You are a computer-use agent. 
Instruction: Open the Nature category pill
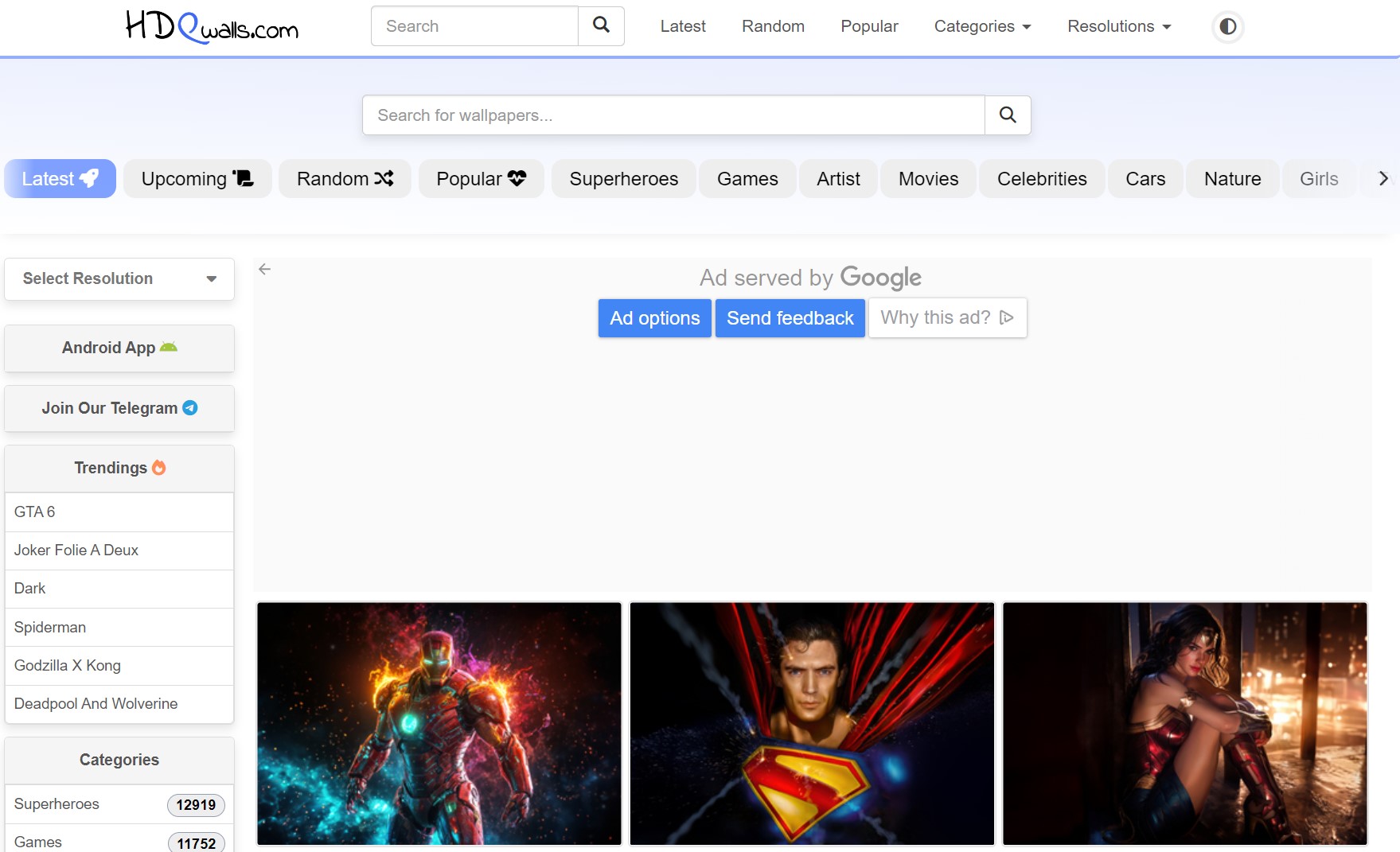click(x=1232, y=179)
